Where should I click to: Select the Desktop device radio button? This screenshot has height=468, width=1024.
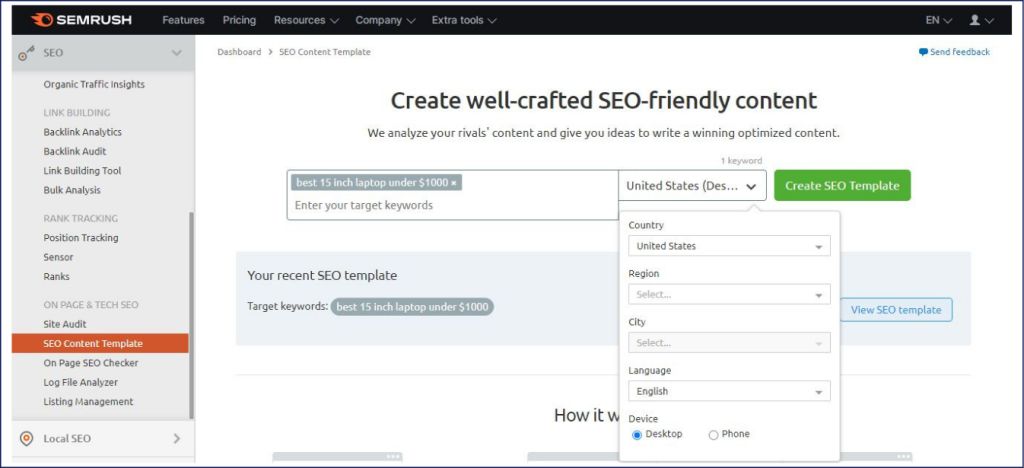(x=637, y=435)
